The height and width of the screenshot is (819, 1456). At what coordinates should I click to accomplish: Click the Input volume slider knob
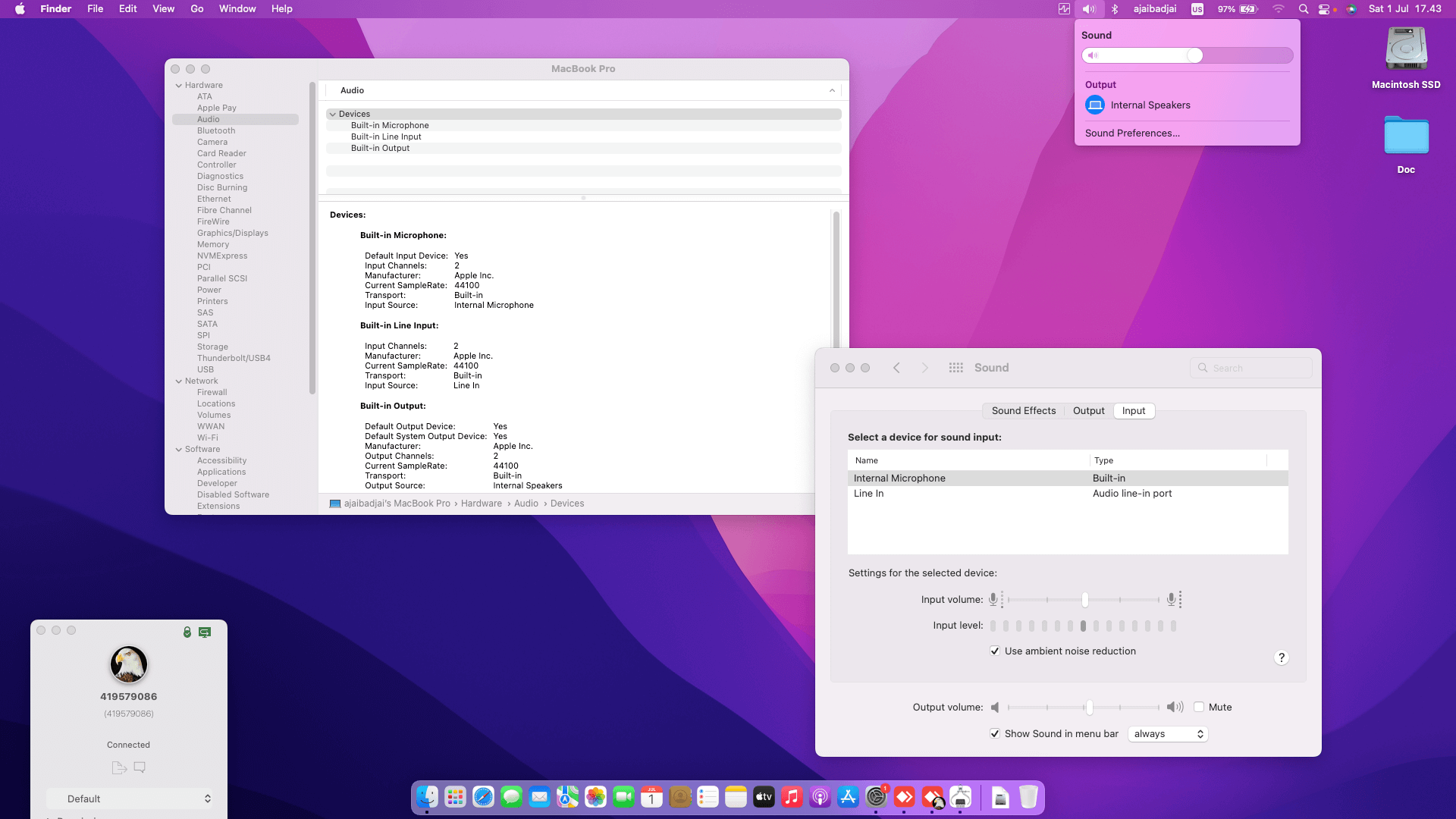(x=1085, y=600)
